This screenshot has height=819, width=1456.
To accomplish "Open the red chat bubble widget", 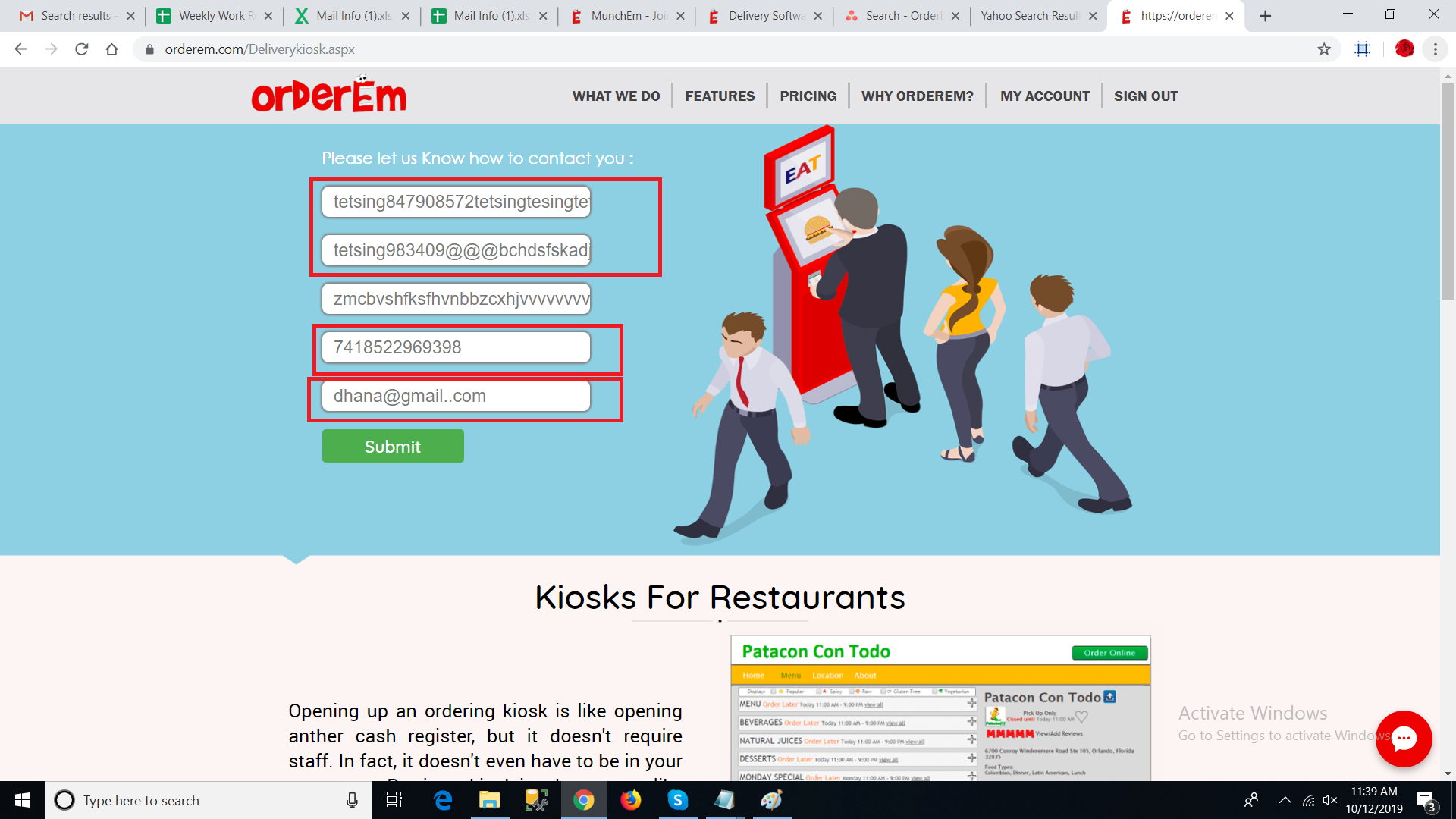I will point(1404,739).
